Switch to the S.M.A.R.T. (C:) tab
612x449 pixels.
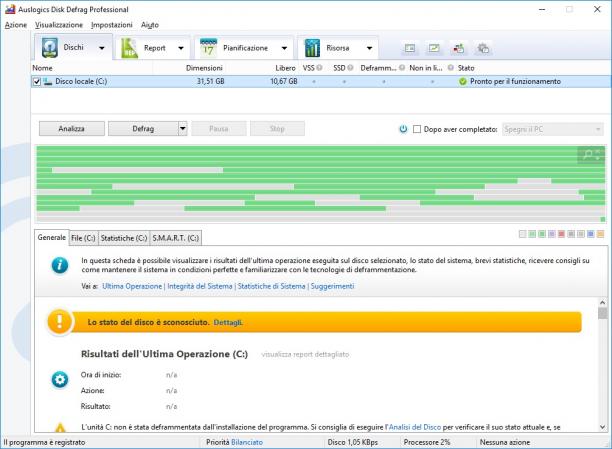pyautogui.click(x=176, y=238)
